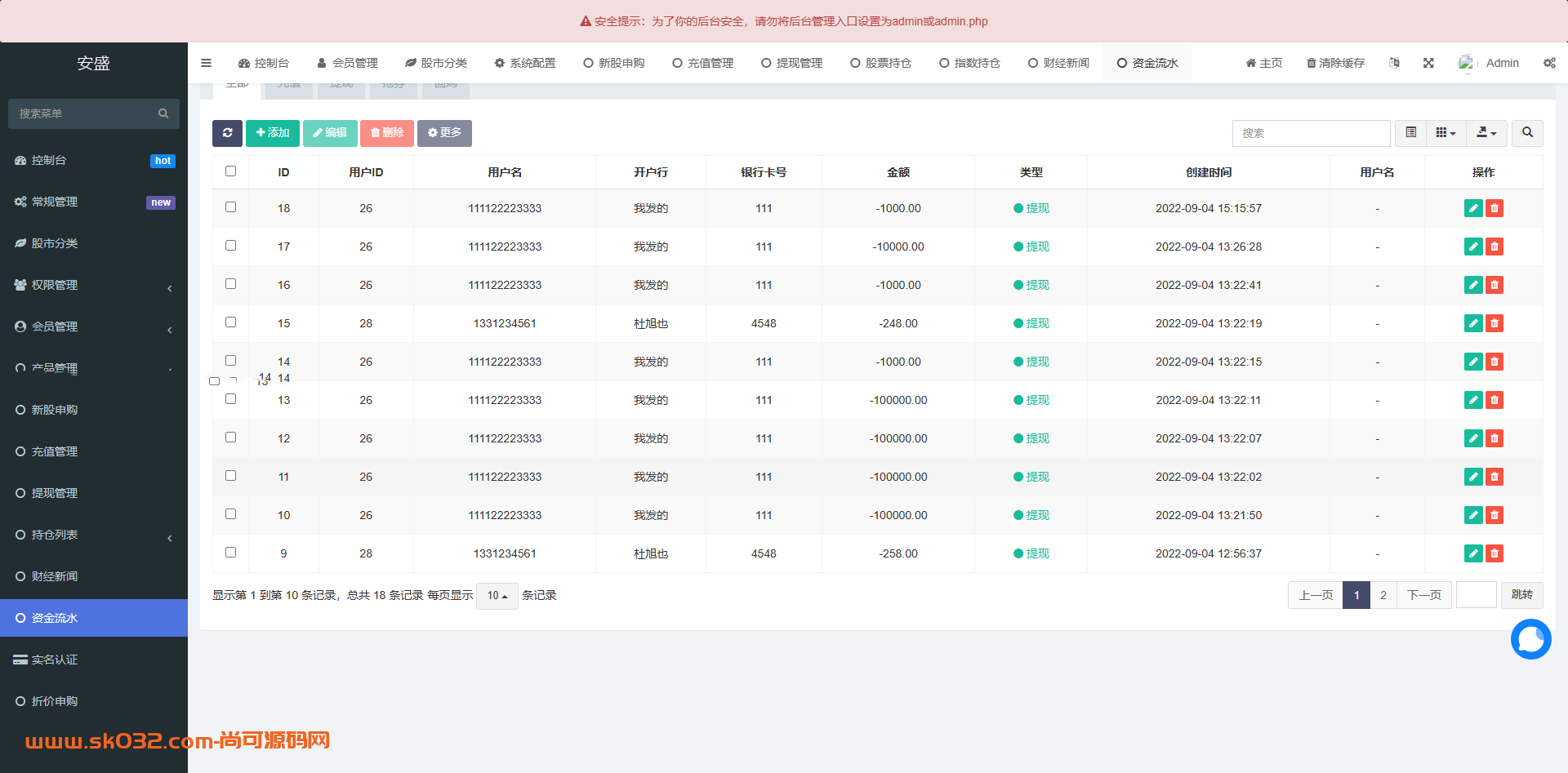Click the 跳转 jump button

(1522, 595)
